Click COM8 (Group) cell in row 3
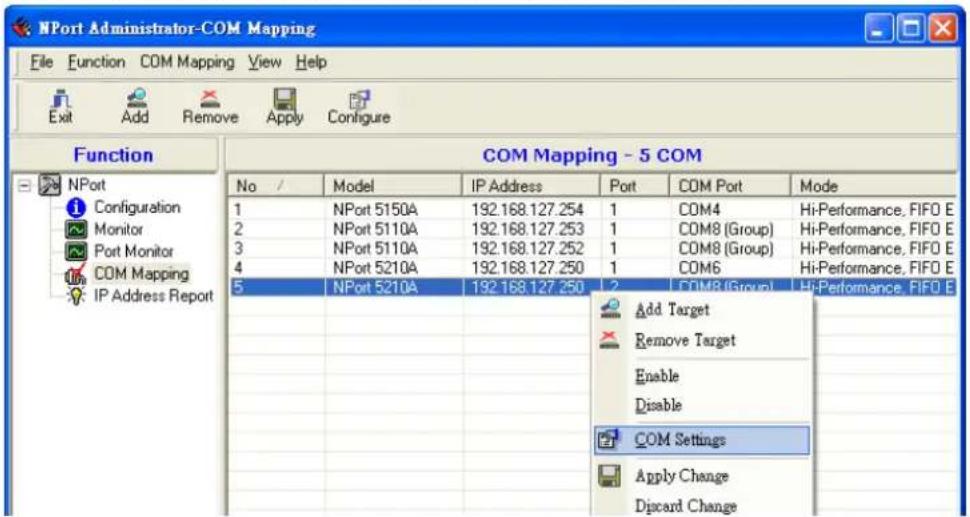Viewport: 970px width, 517px height. pos(726,249)
